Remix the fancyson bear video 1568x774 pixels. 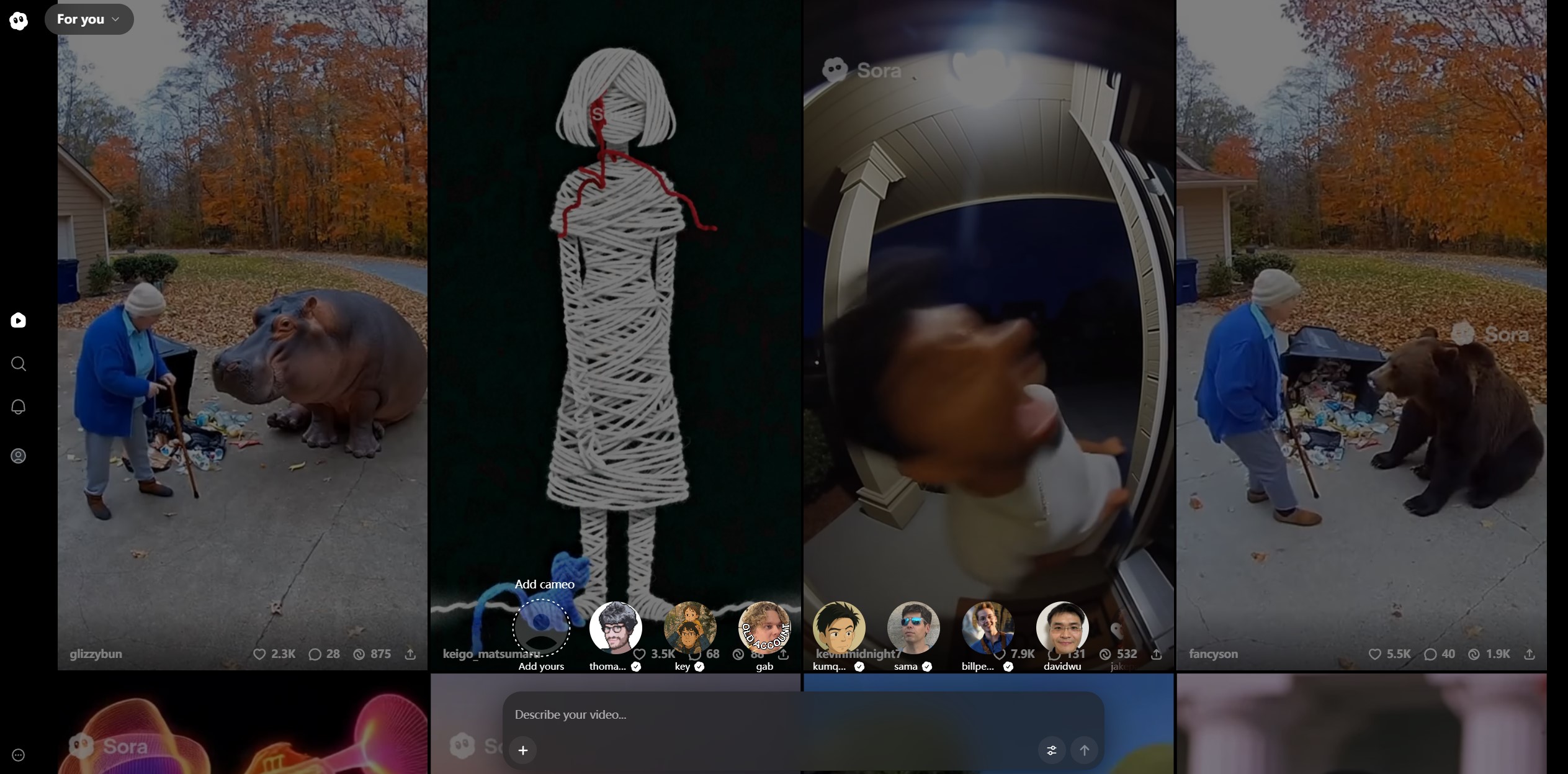pos(1474,654)
